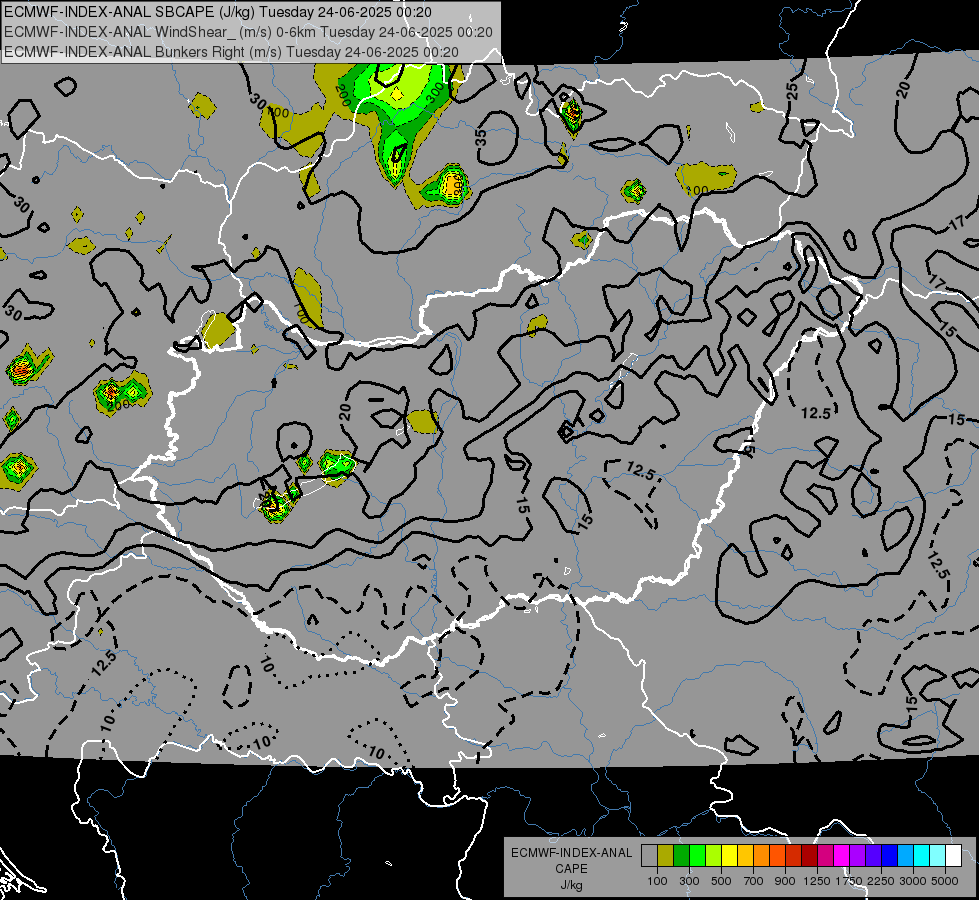Click the orange legend swatch
This screenshot has height=900, width=979.
point(762,856)
